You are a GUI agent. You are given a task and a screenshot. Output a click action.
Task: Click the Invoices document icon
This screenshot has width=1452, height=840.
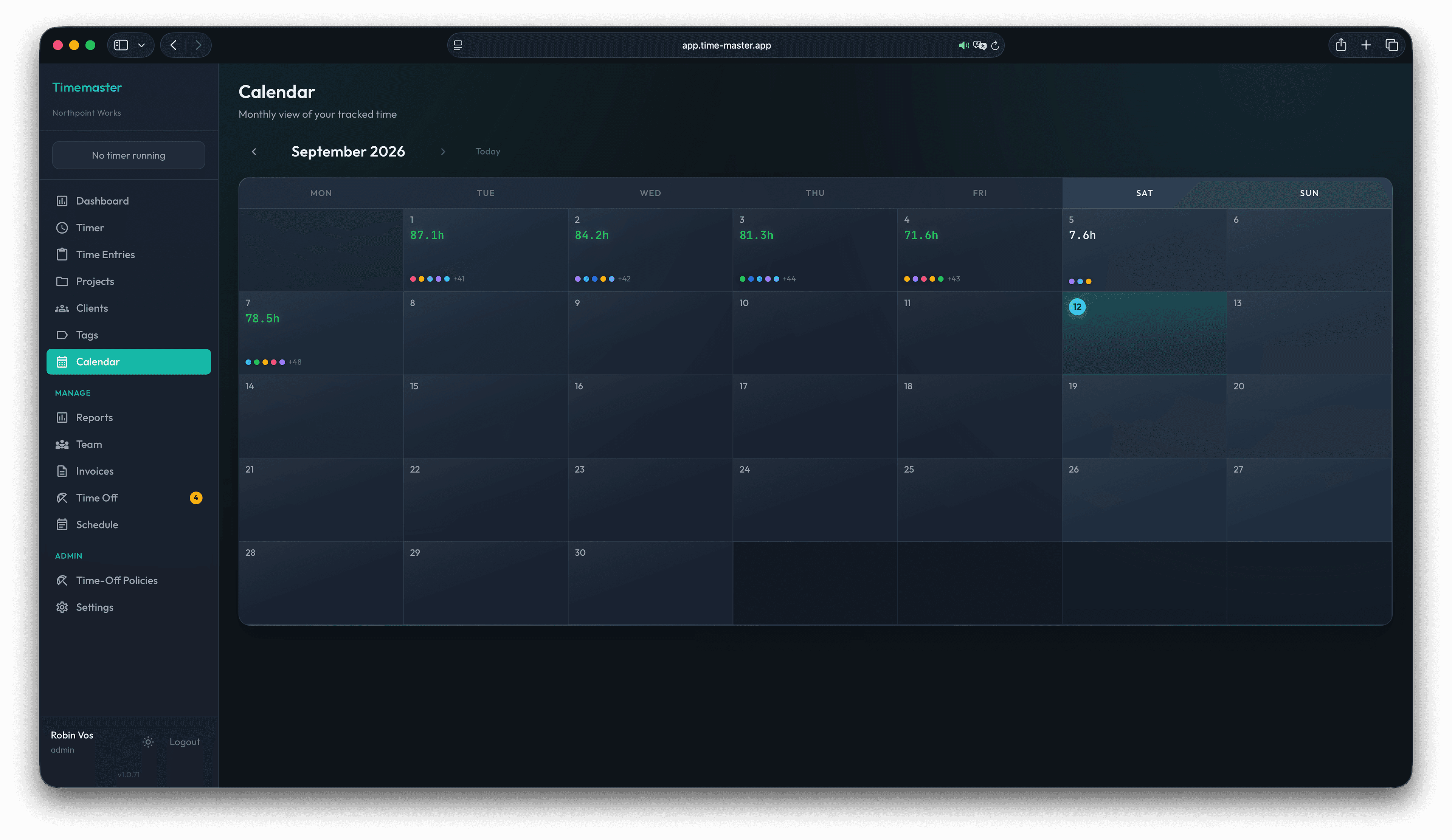coord(62,471)
